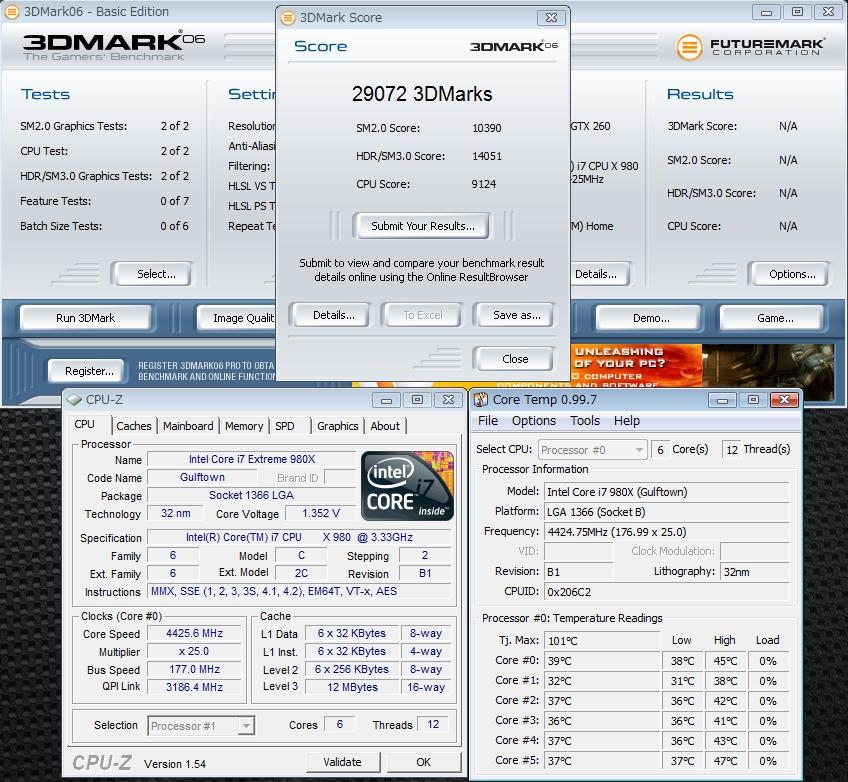Viewport: 848px width, 782px height.
Task: Click the Futuremark Corporation logo
Action: 751,47
